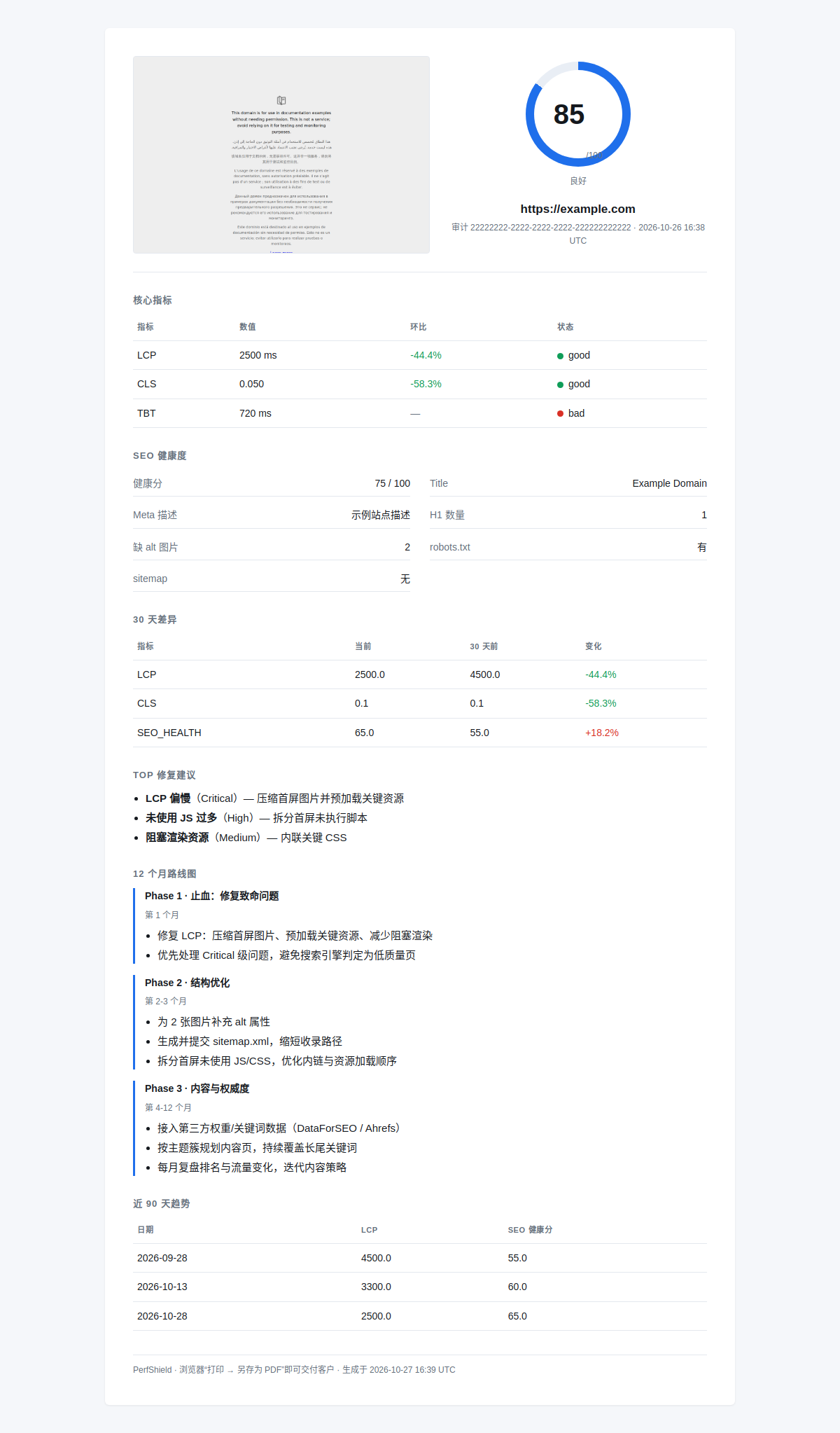840x1433 pixels.
Task: Click the circular score gauge showing 85
Action: click(578, 114)
